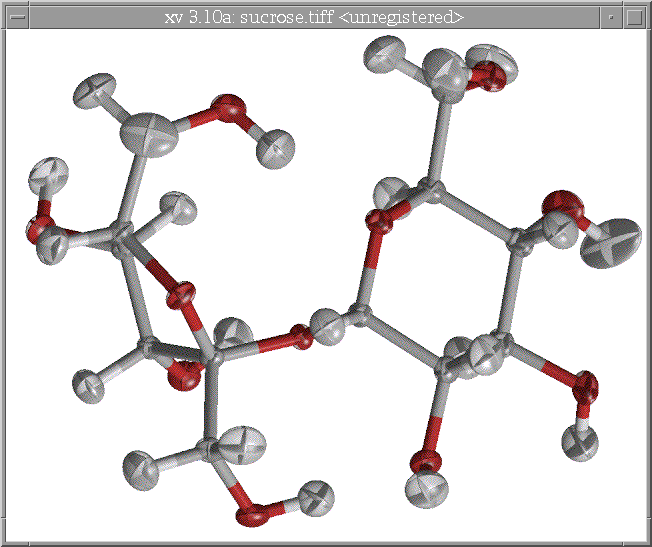Click the iconify dot button in title bar
This screenshot has height=547, width=652.
609,16
